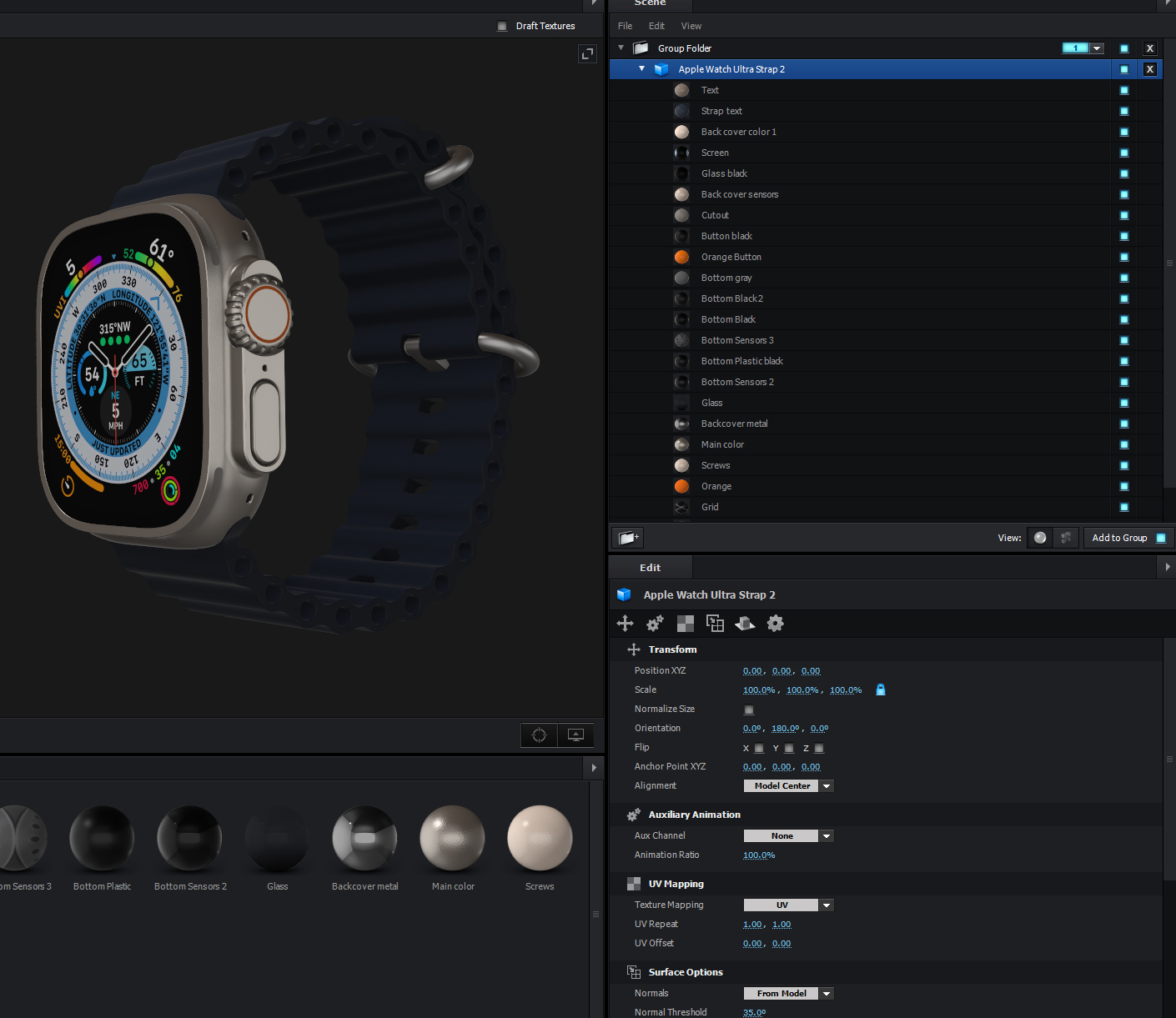Screen dimensions: 1176x1018
Task: Select the Glass material thumbnail in browser
Action: [x=277, y=839]
